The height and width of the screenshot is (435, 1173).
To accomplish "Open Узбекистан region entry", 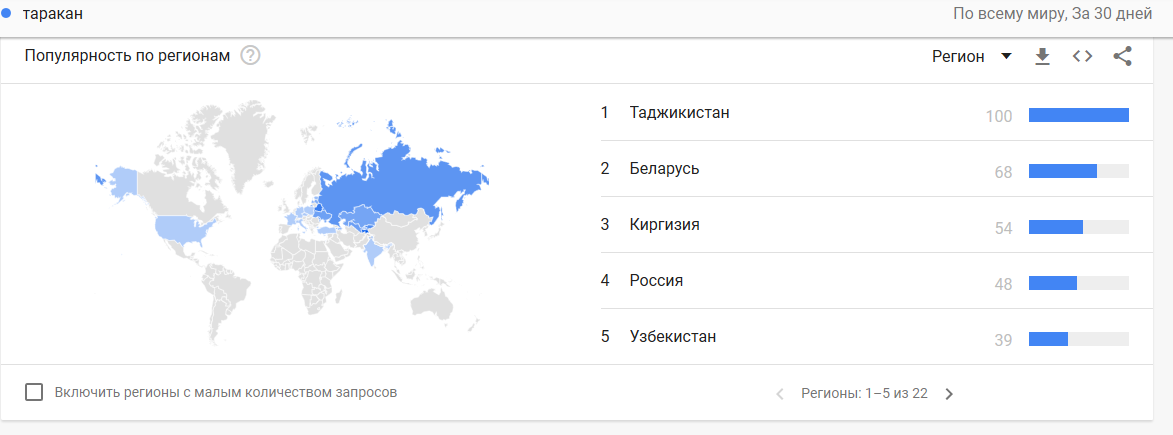I will [x=672, y=336].
